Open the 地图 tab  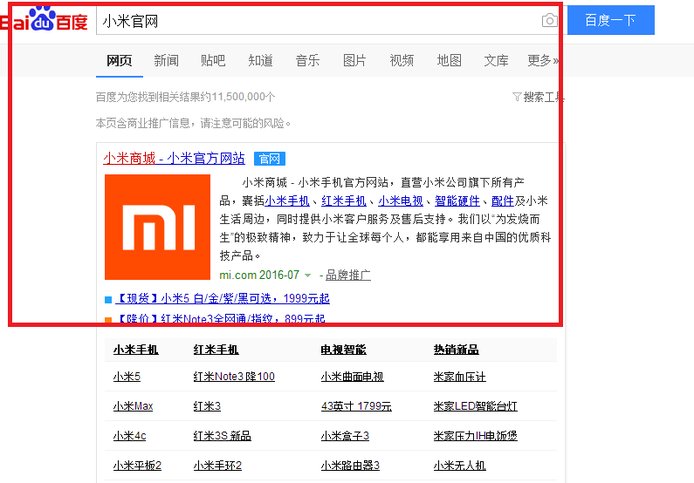[x=449, y=61]
